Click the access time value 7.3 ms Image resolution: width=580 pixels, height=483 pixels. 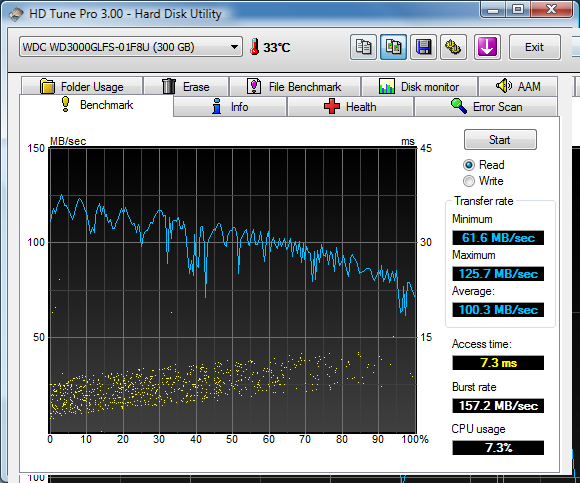pyautogui.click(x=498, y=363)
